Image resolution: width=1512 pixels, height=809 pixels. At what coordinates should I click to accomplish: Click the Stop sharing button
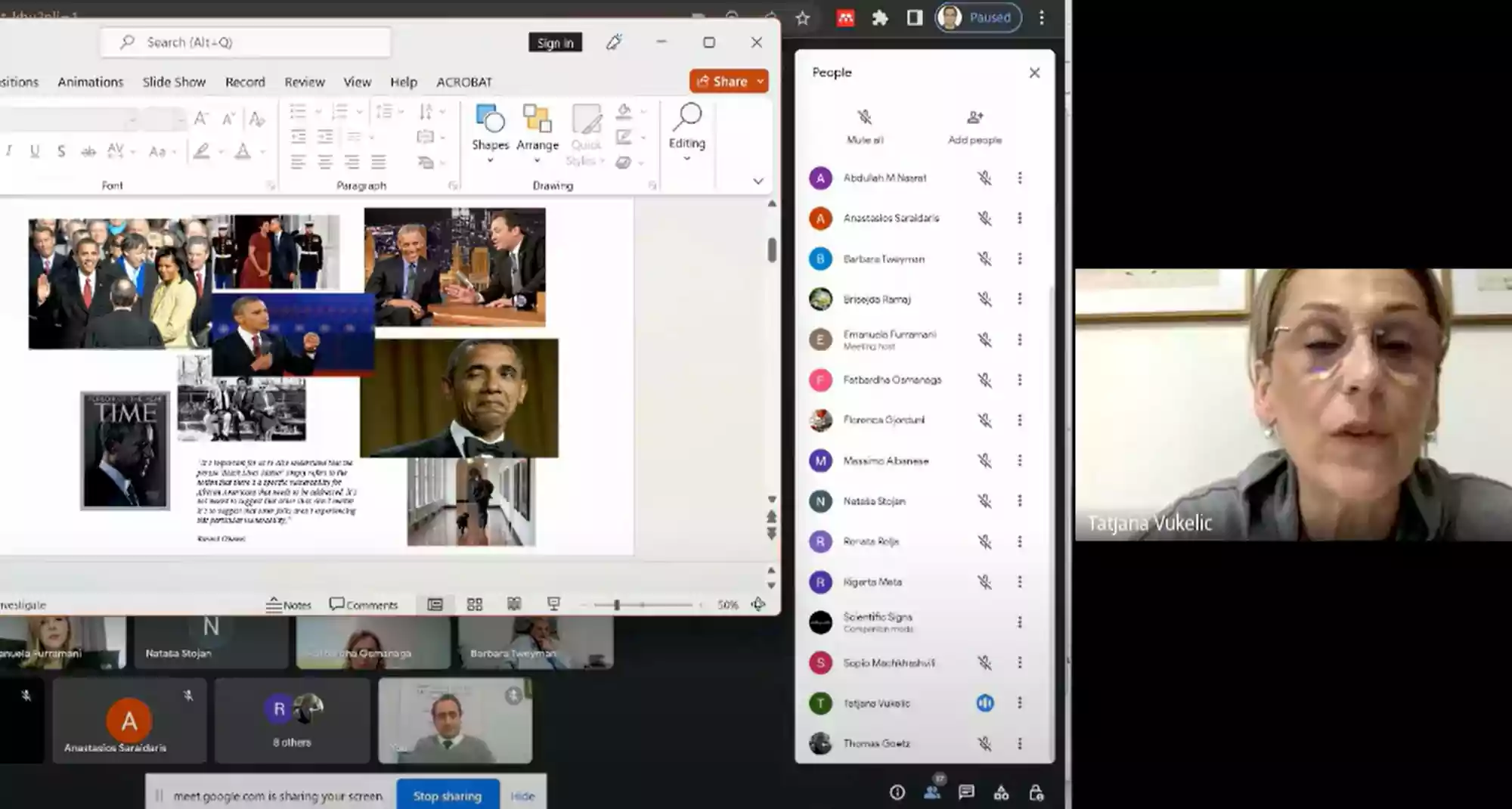[x=448, y=795]
